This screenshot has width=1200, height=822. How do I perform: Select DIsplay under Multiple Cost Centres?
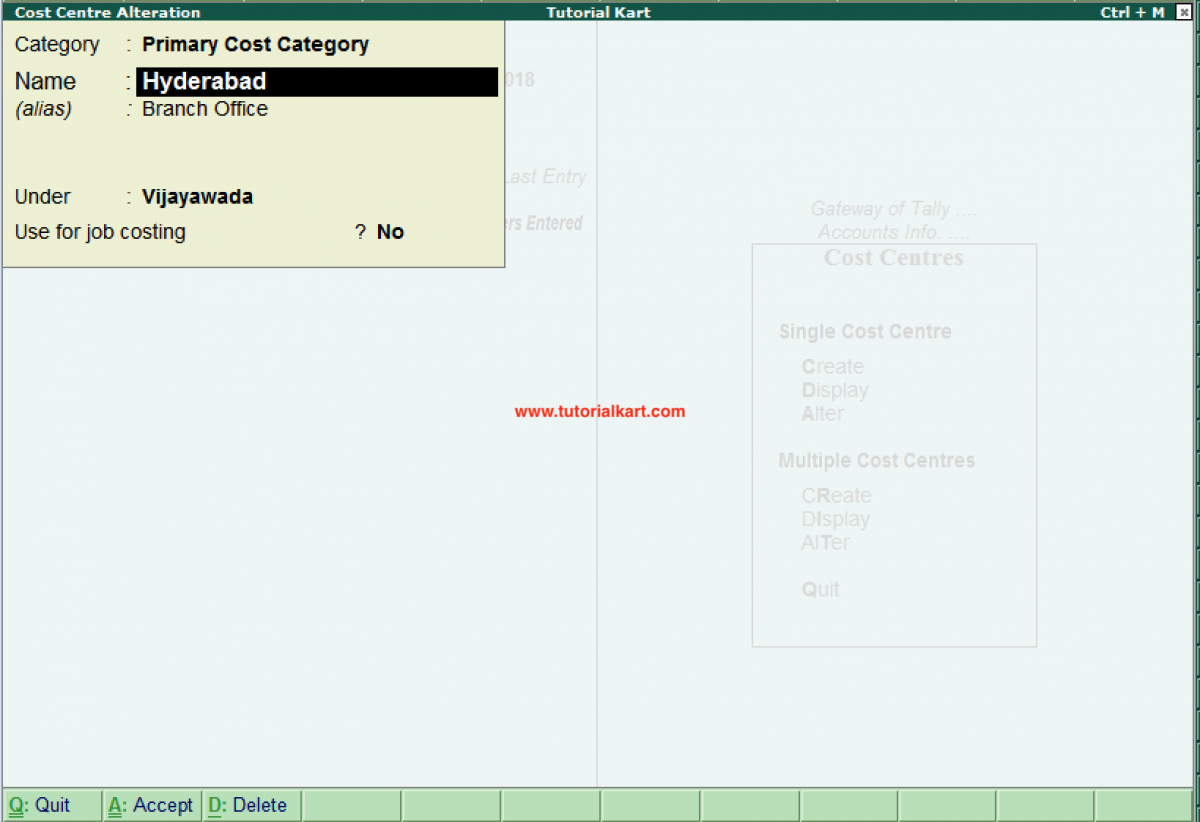[835, 518]
